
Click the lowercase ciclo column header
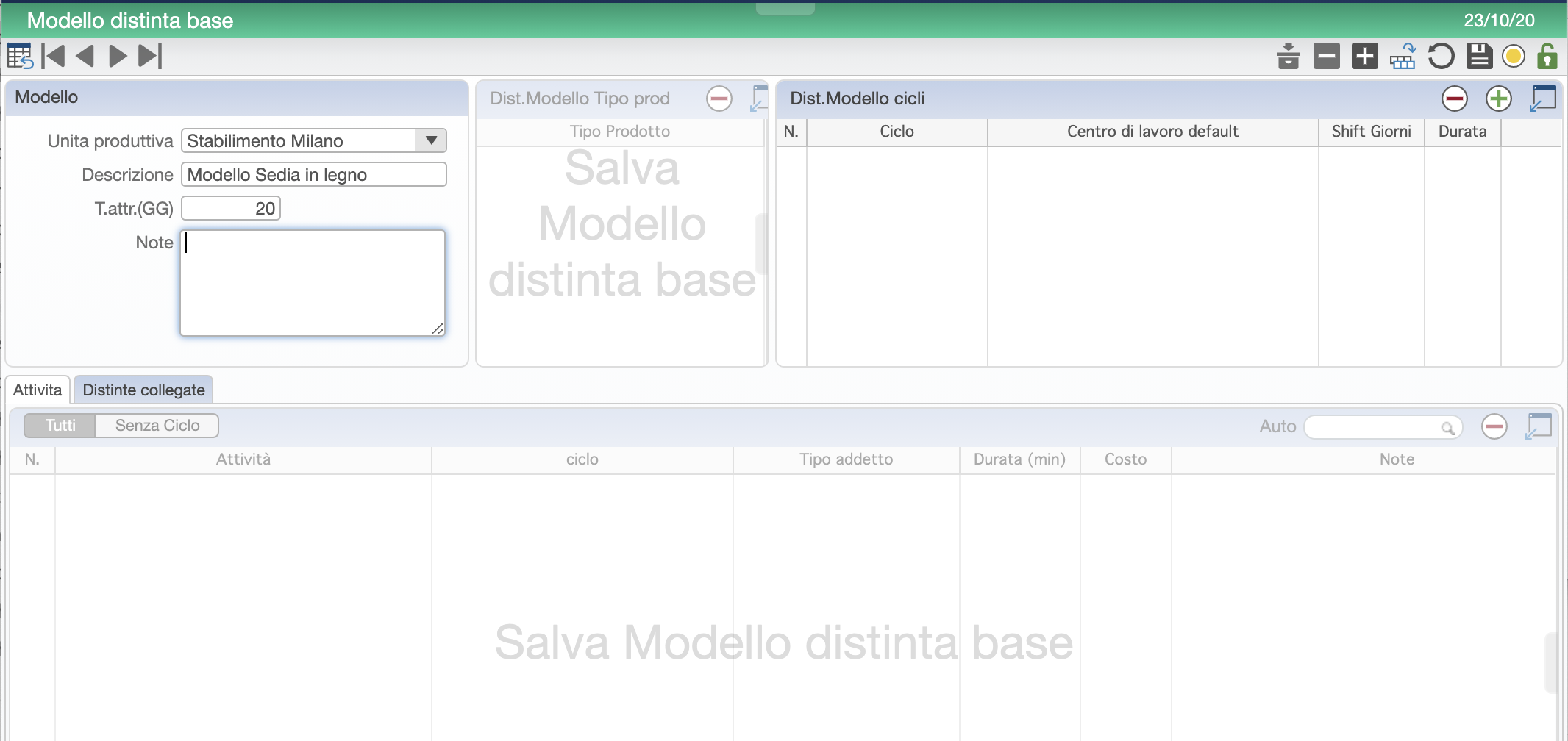pos(582,459)
